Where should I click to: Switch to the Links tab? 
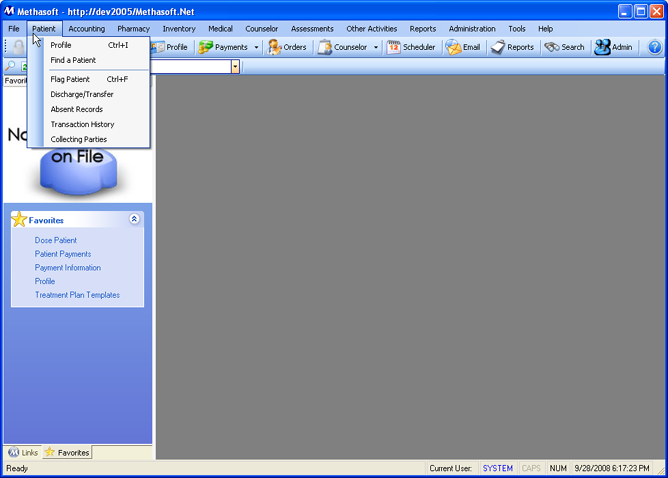[23, 452]
